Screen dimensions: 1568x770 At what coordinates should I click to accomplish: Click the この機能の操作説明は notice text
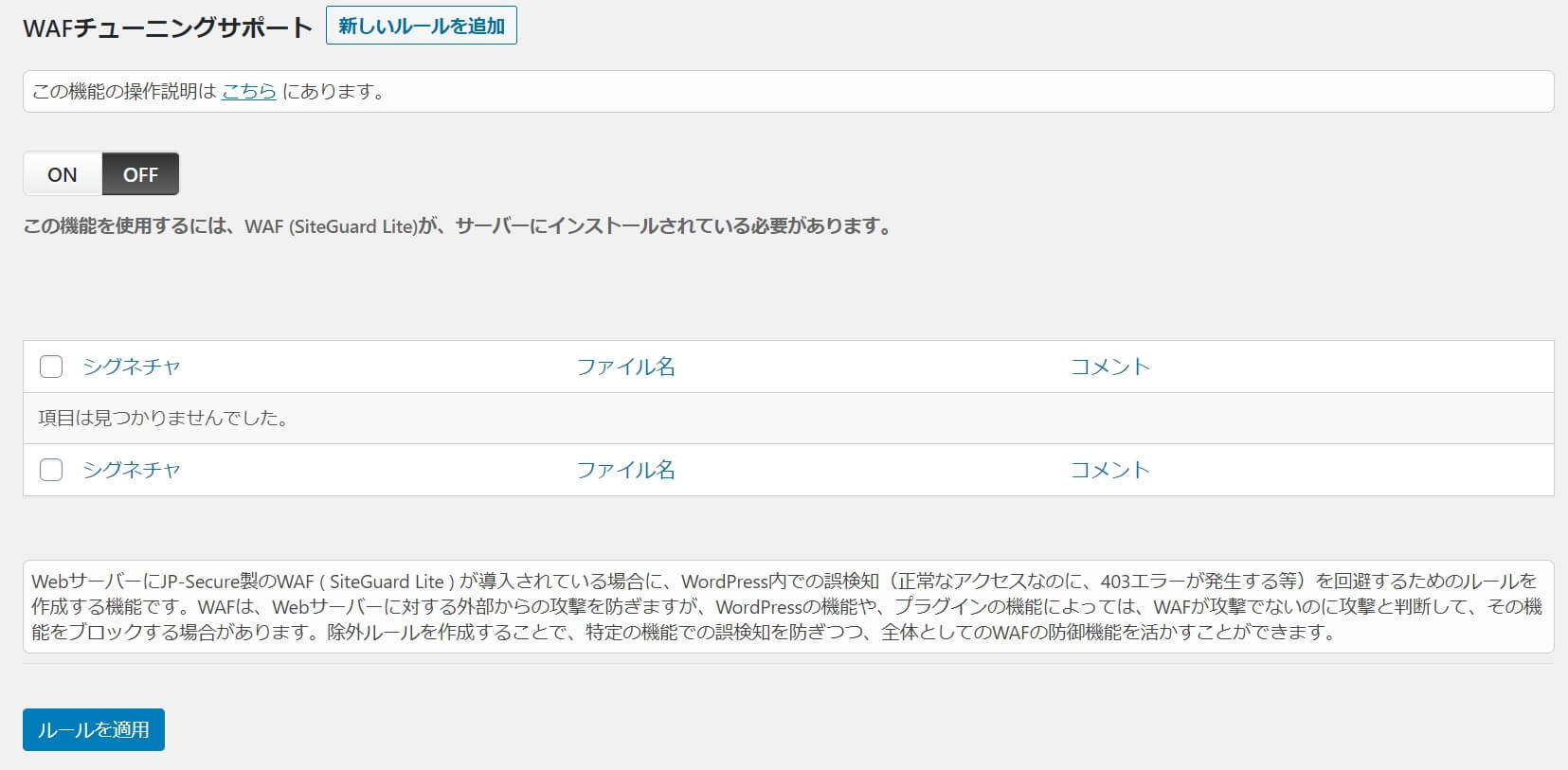point(124,92)
